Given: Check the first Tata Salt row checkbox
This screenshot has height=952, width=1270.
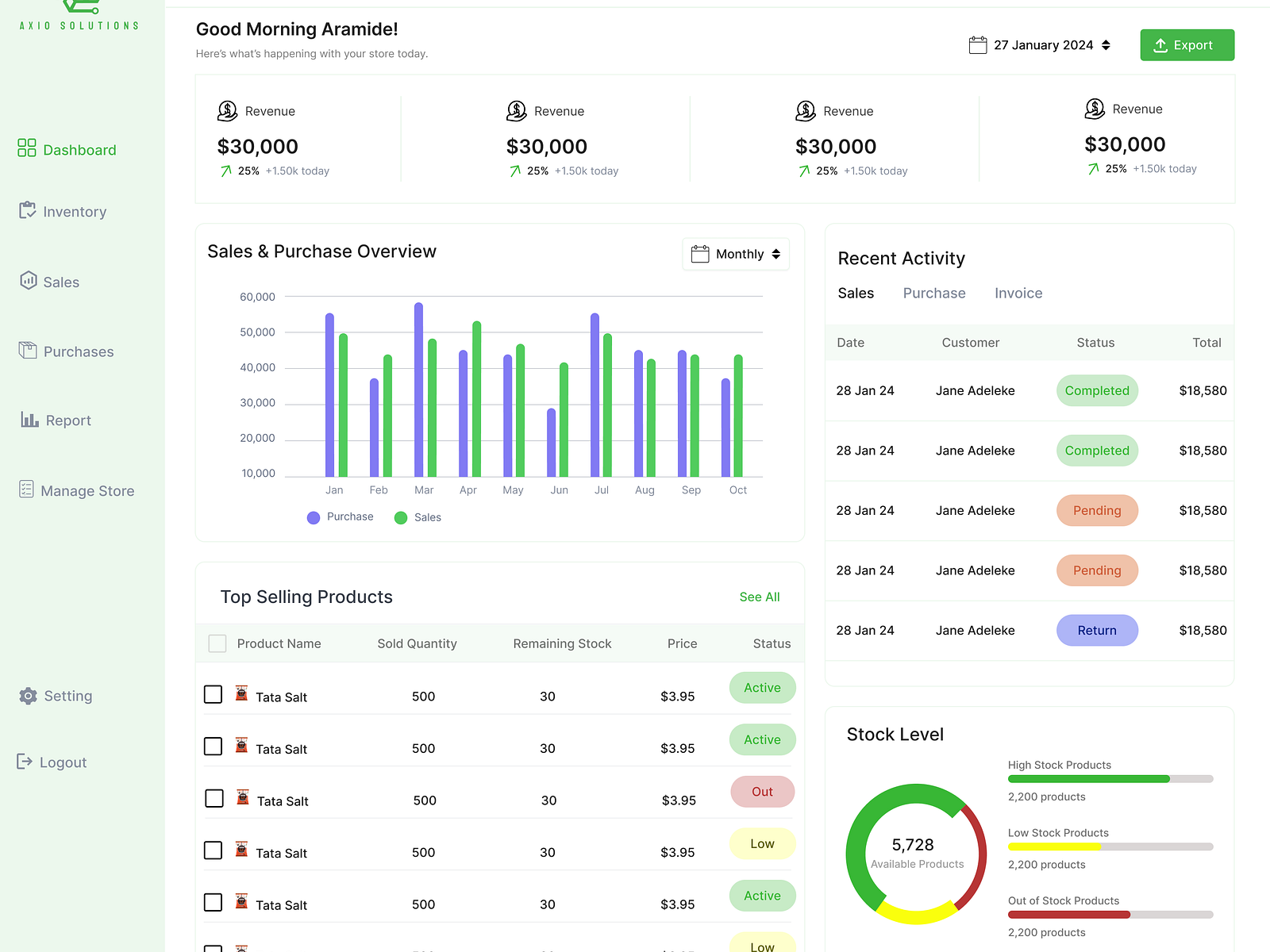Looking at the screenshot, I should [214, 695].
